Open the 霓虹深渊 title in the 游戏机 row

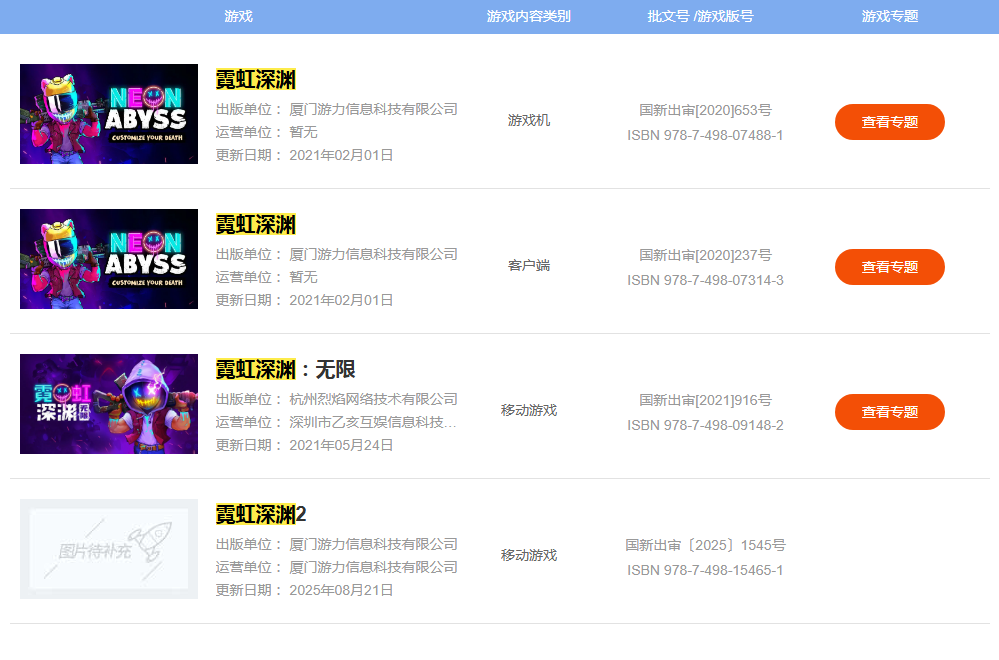click(255, 80)
